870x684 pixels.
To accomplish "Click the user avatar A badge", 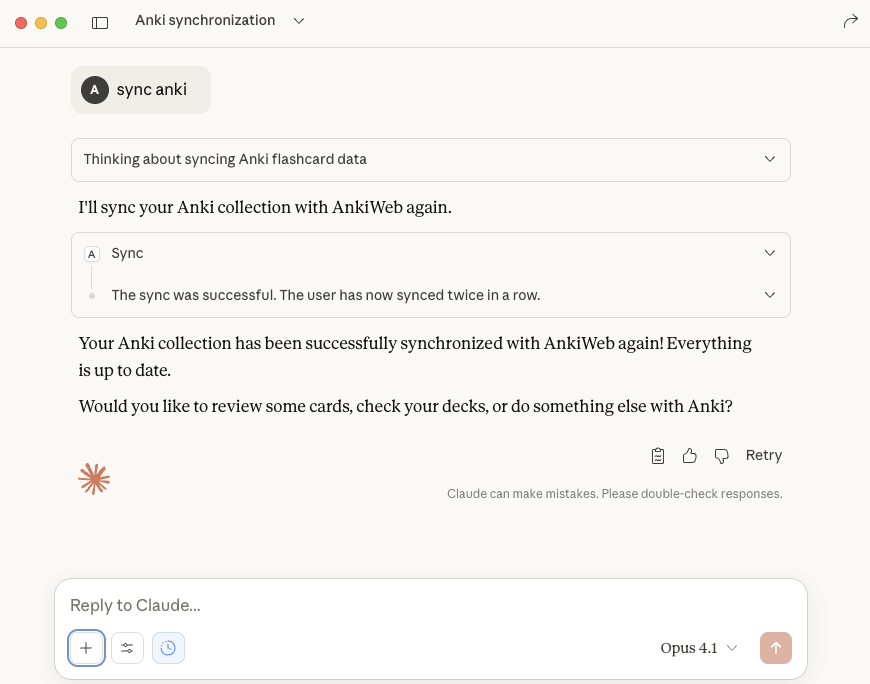I will (95, 90).
